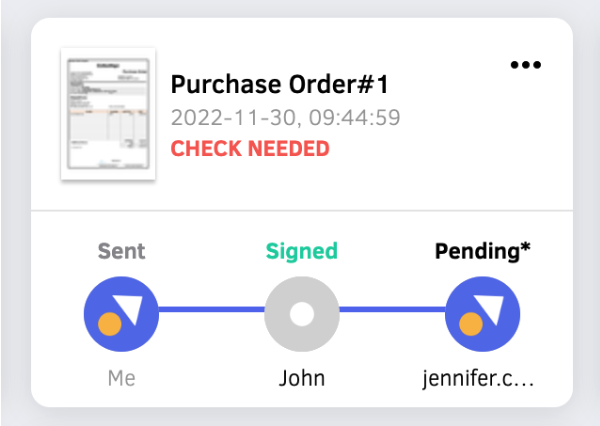Select the sender avatar above Me
600x426 pixels.
(121, 314)
